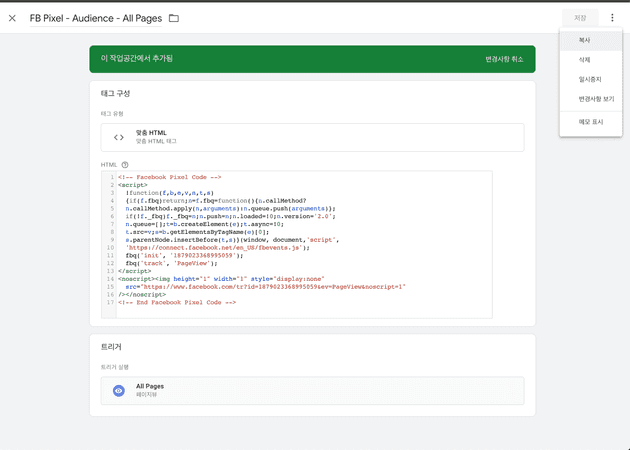Open the All Pages trigger row

point(312,390)
